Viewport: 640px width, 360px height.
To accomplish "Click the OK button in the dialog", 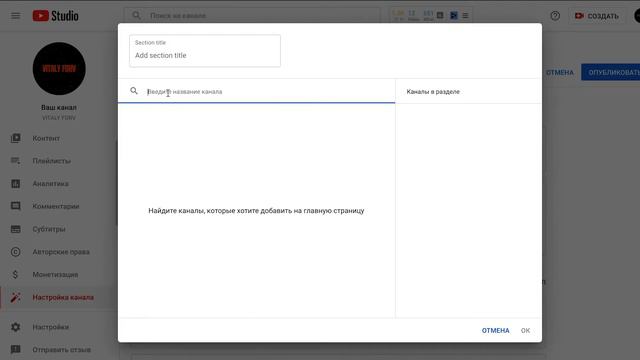I will click(525, 331).
